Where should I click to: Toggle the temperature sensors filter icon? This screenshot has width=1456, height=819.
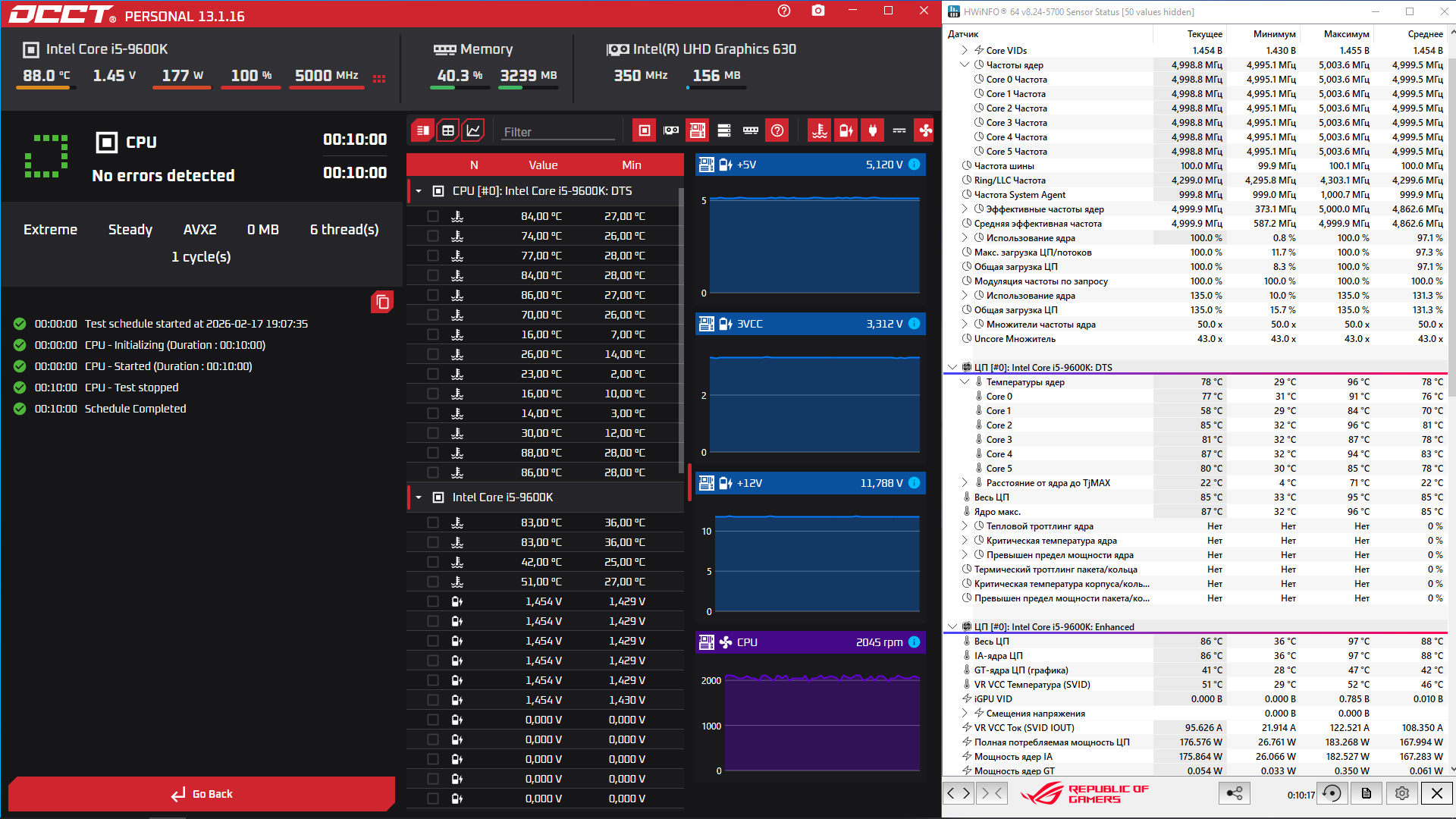tap(819, 130)
